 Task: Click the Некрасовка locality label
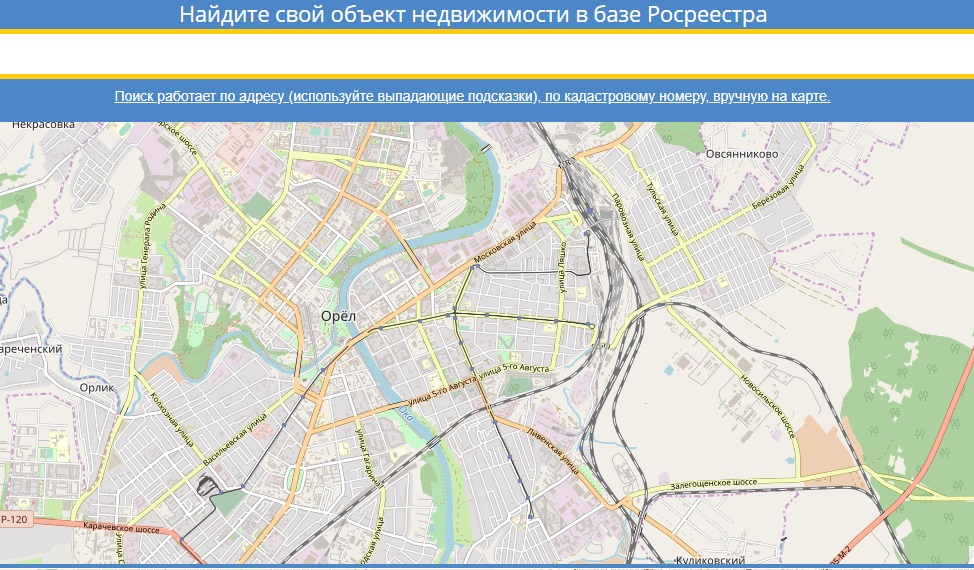pyautogui.click(x=42, y=125)
